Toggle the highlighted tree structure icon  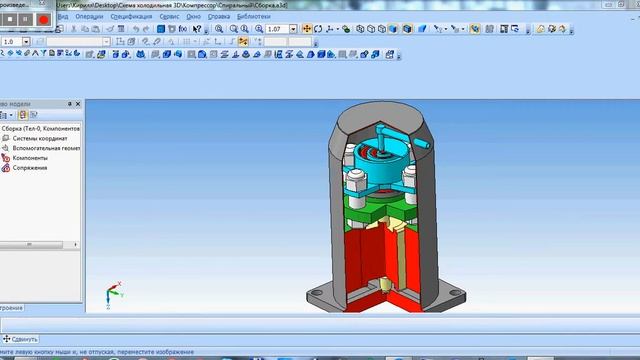pyautogui.click(x=23, y=115)
